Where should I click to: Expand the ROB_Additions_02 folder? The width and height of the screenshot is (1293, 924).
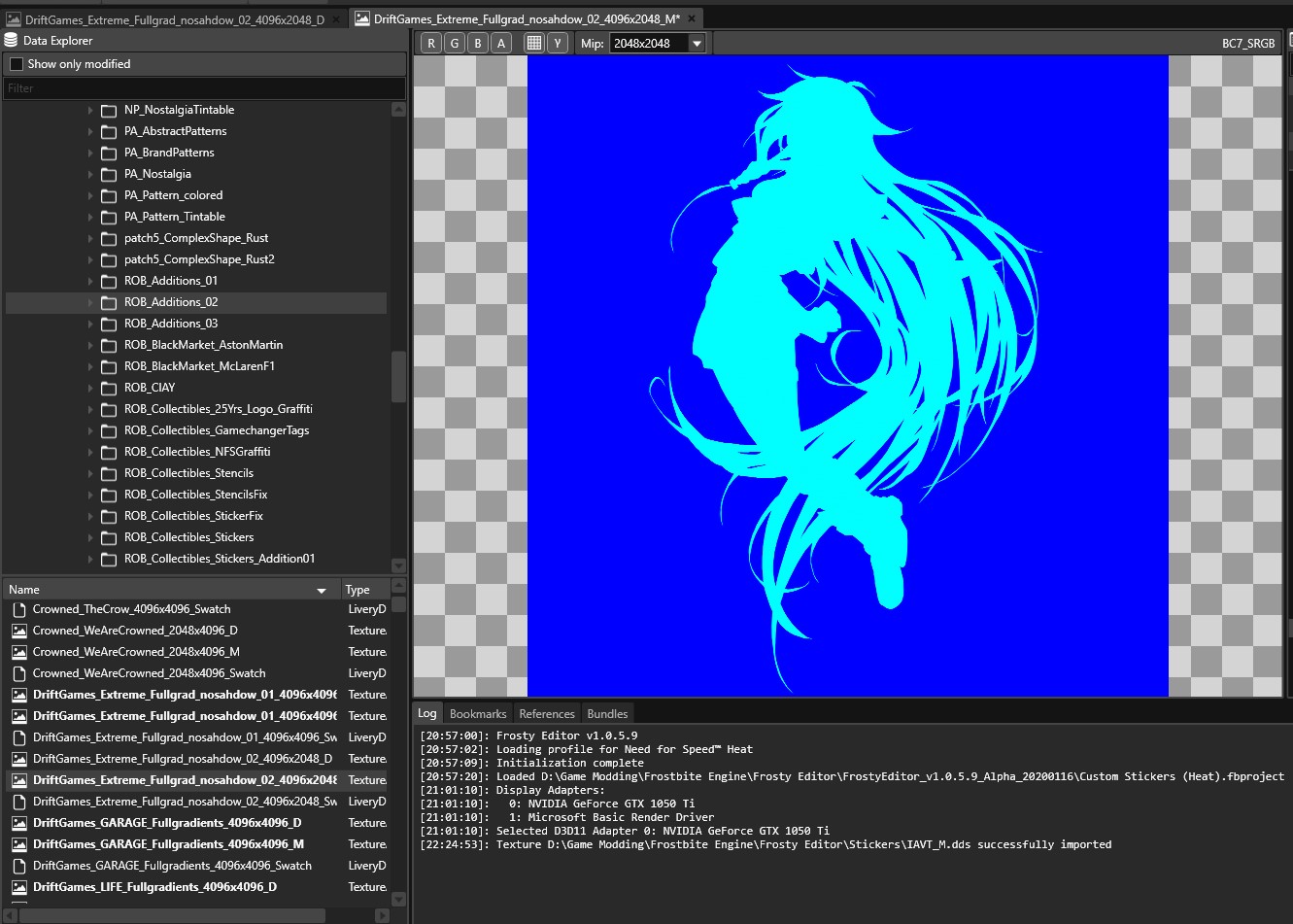(x=90, y=302)
